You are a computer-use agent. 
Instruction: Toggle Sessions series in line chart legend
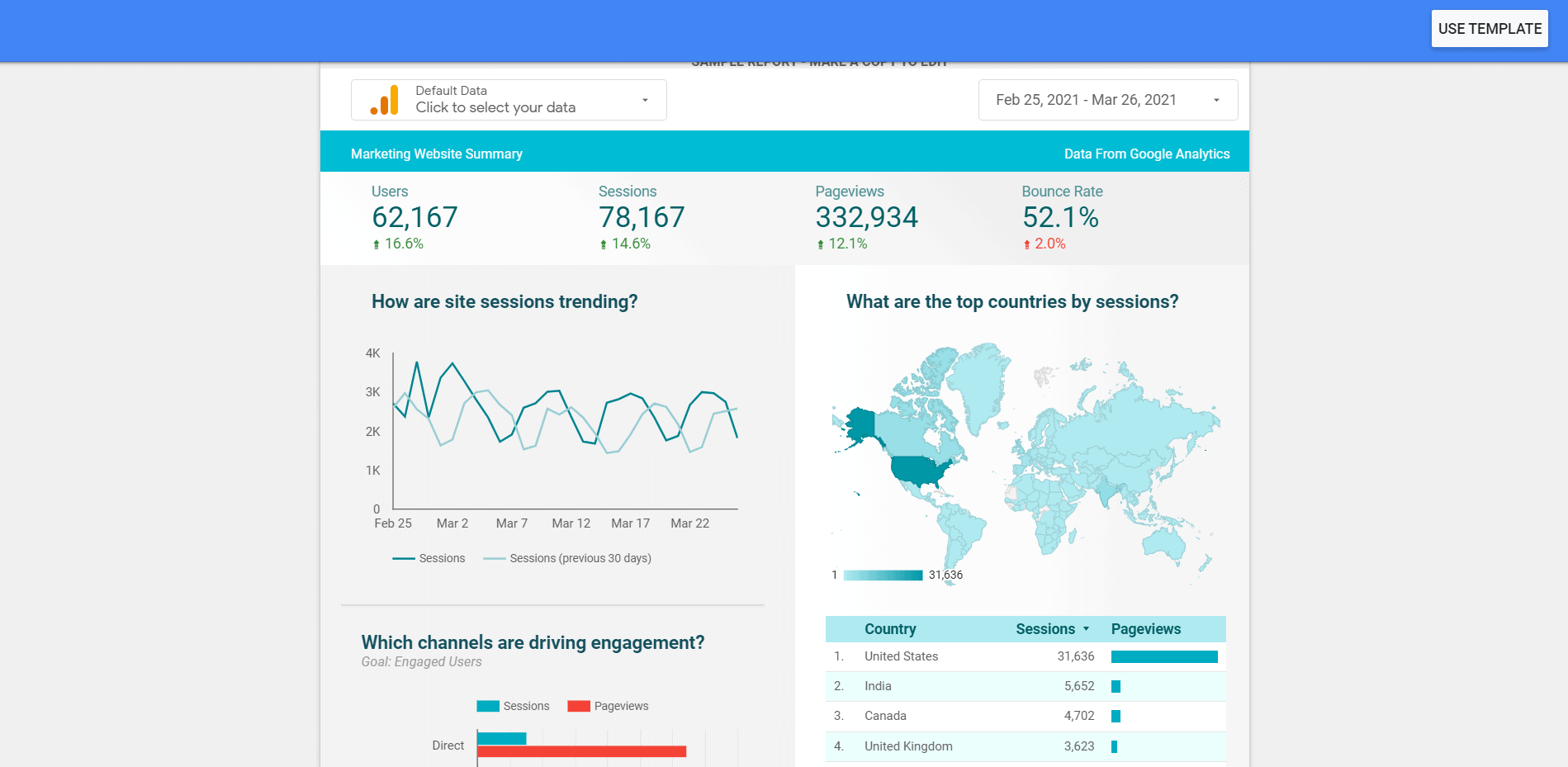click(429, 559)
